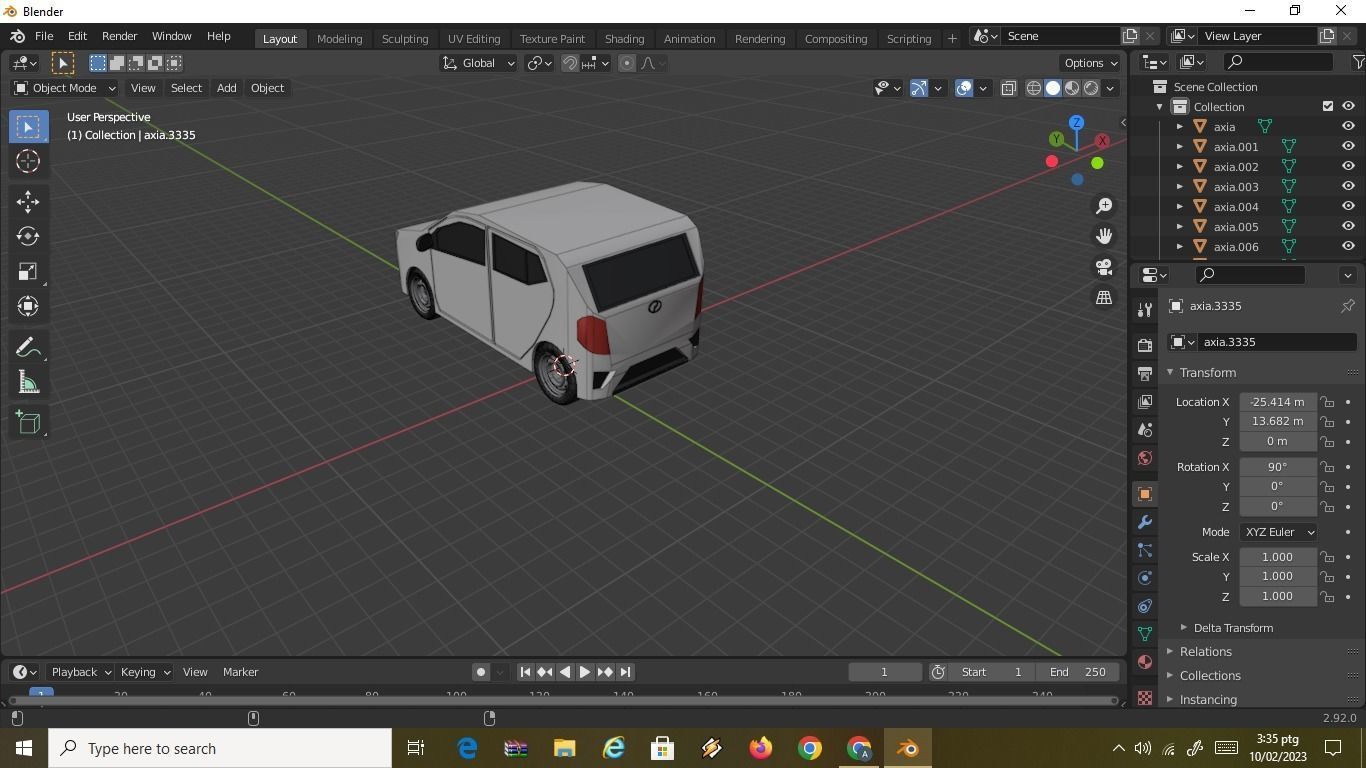Image resolution: width=1366 pixels, height=768 pixels.
Task: Switch viewport to camera view icon
Action: (1103, 267)
